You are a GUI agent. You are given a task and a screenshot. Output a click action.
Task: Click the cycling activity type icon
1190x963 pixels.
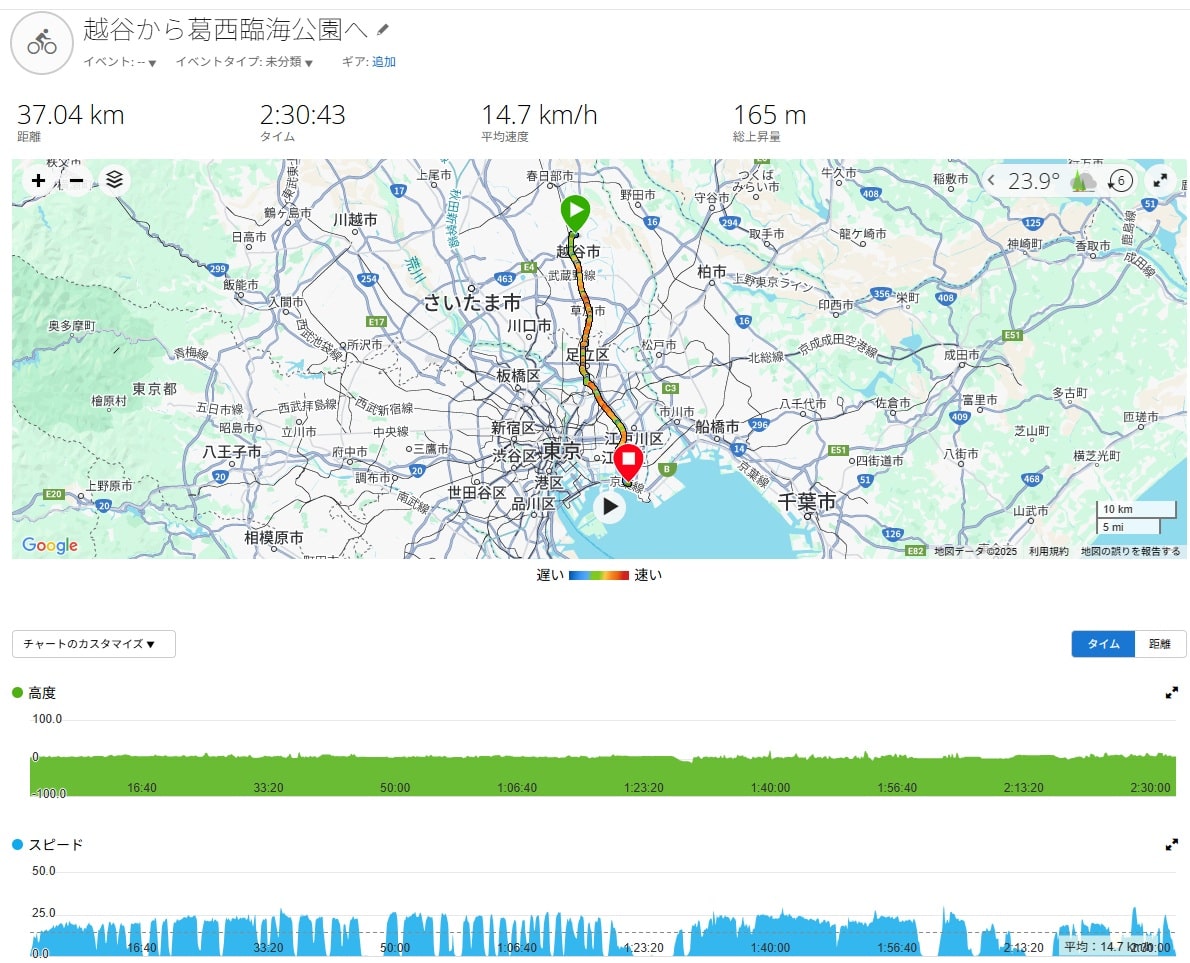coord(42,42)
